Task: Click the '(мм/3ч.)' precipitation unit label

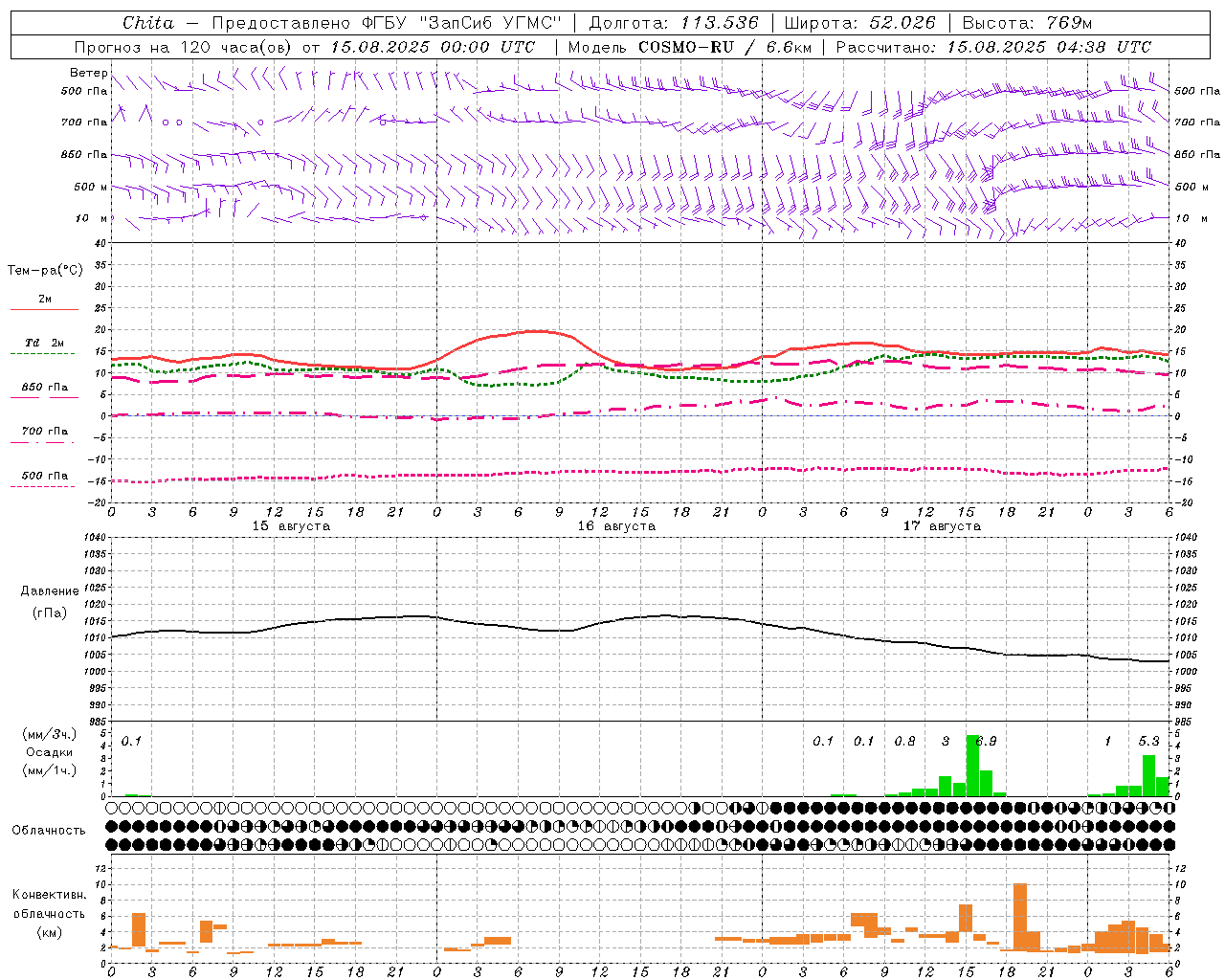Action: (50, 734)
